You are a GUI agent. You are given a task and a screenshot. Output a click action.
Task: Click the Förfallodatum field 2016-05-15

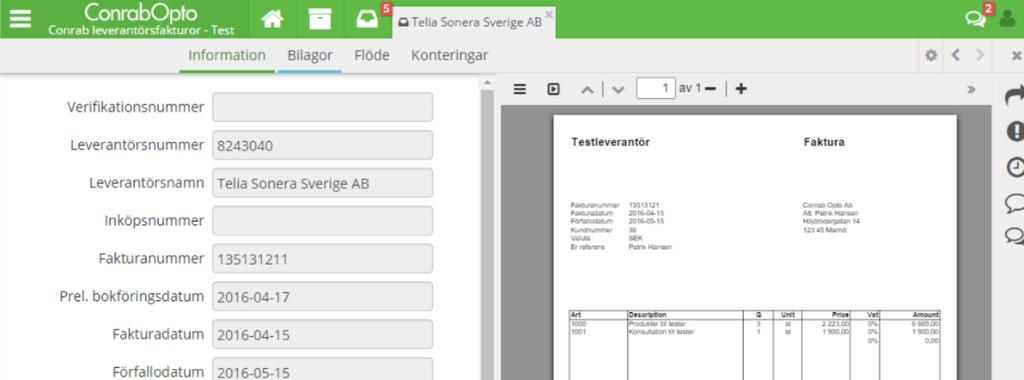323,369
